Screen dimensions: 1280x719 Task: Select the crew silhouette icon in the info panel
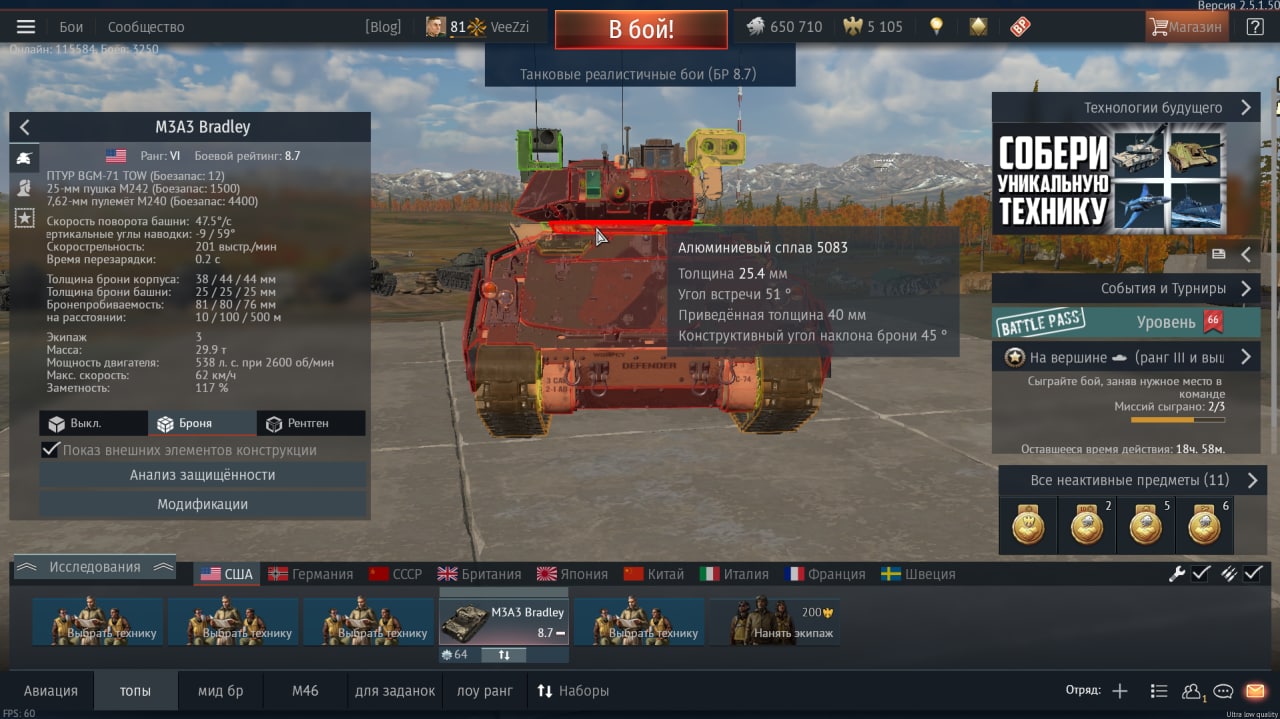pyautogui.click(x=24, y=187)
